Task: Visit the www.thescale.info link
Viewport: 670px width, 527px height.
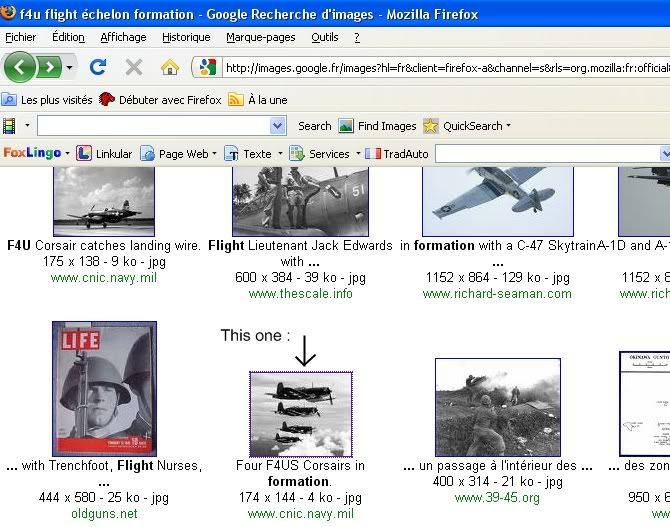Action: (300, 294)
